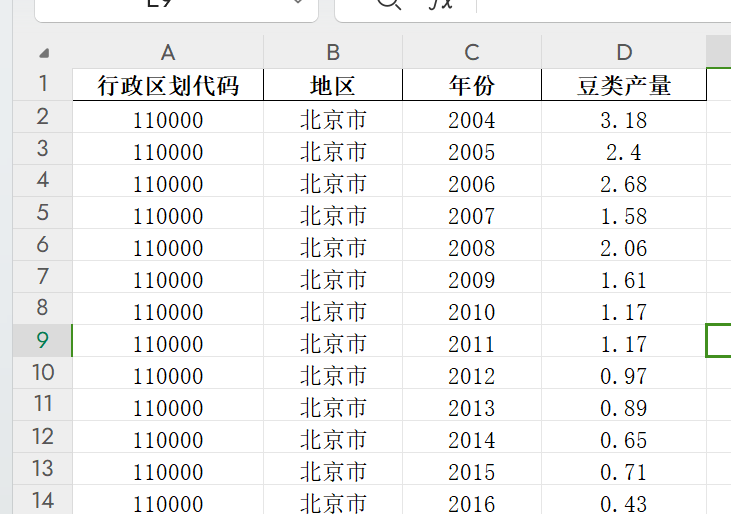
Task: Select row 3 header
Action: [42, 149]
